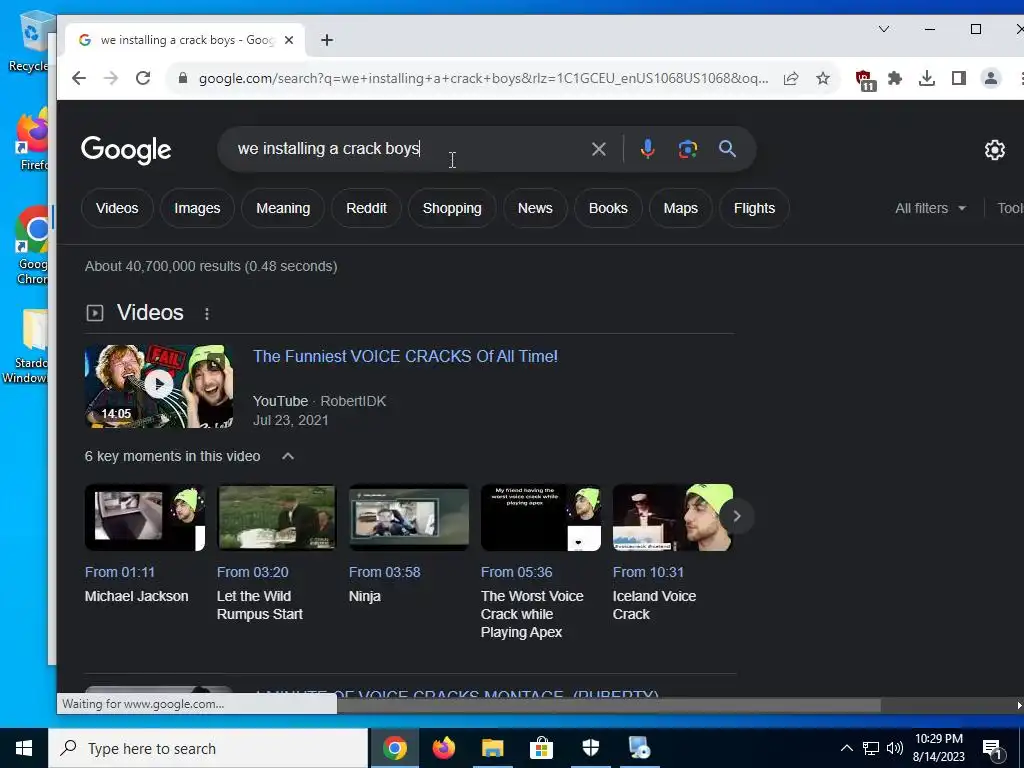Image resolution: width=1024 pixels, height=768 pixels.
Task: Jump to 'From 03:58' timestamp link
Action: pos(385,572)
